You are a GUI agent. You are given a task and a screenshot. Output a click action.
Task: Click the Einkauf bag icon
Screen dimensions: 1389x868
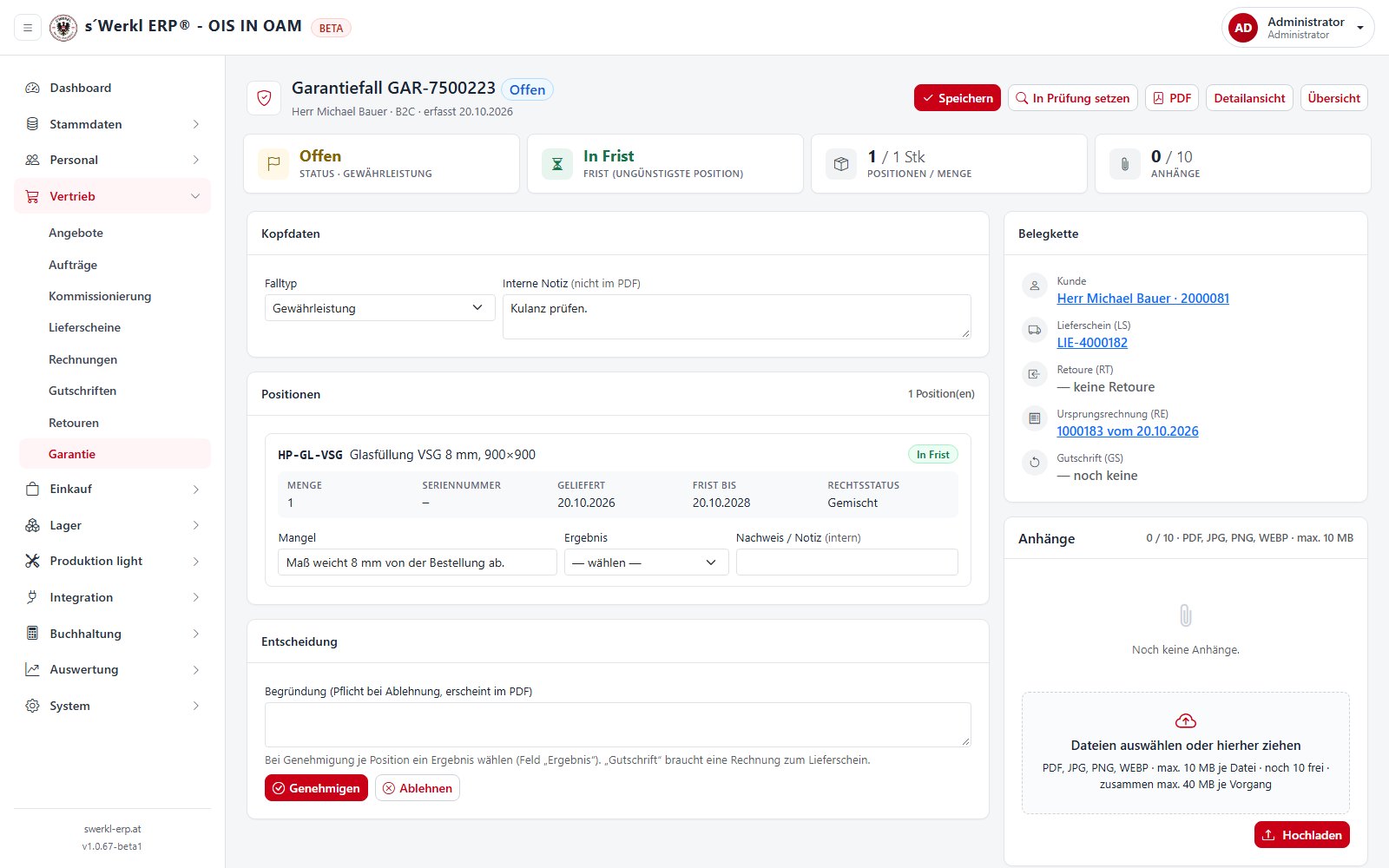pyautogui.click(x=32, y=489)
